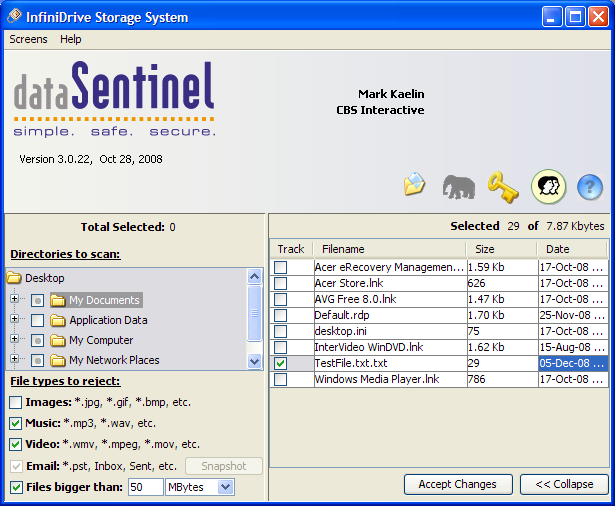This screenshot has height=506, width=615.
Task: Uncheck the Files bigger than checkbox
Action: point(16,487)
